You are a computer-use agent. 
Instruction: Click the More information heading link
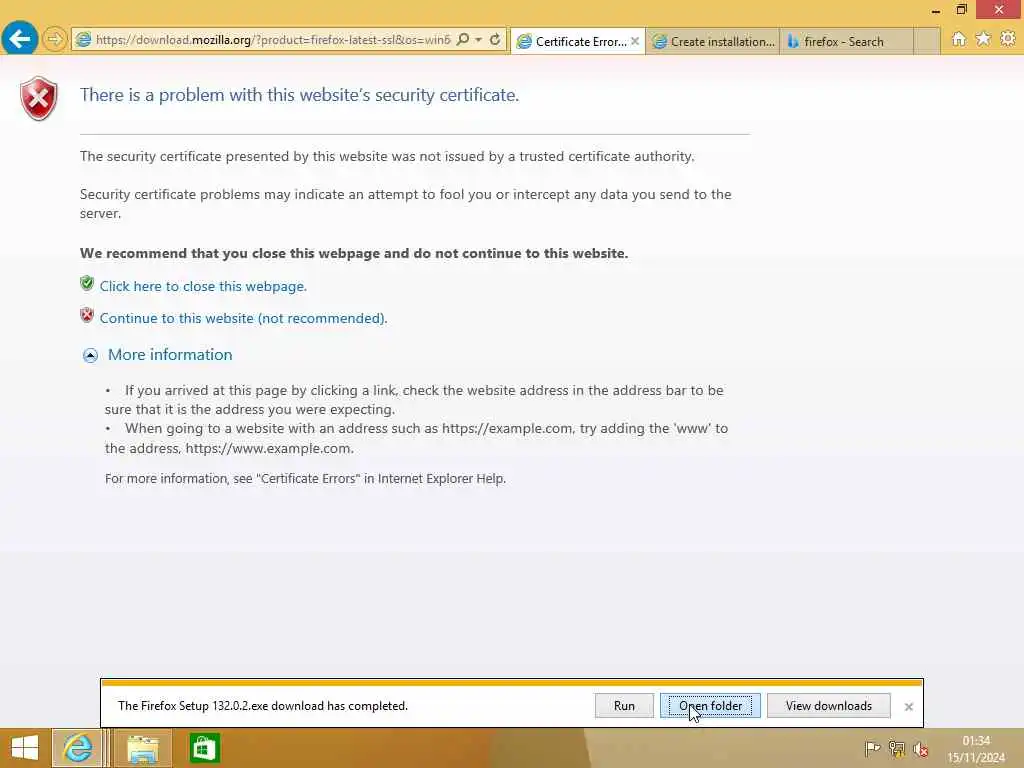(170, 355)
